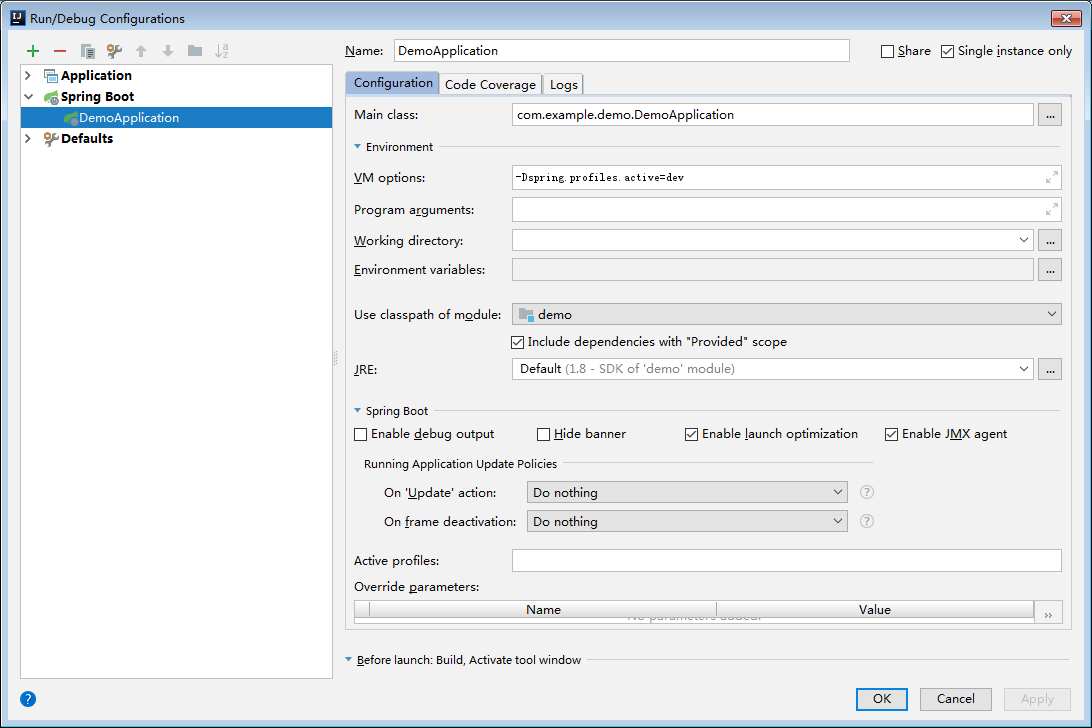Image resolution: width=1092 pixels, height=728 pixels.
Task: Remove the selected configuration with the minus icon
Action: click(60, 51)
